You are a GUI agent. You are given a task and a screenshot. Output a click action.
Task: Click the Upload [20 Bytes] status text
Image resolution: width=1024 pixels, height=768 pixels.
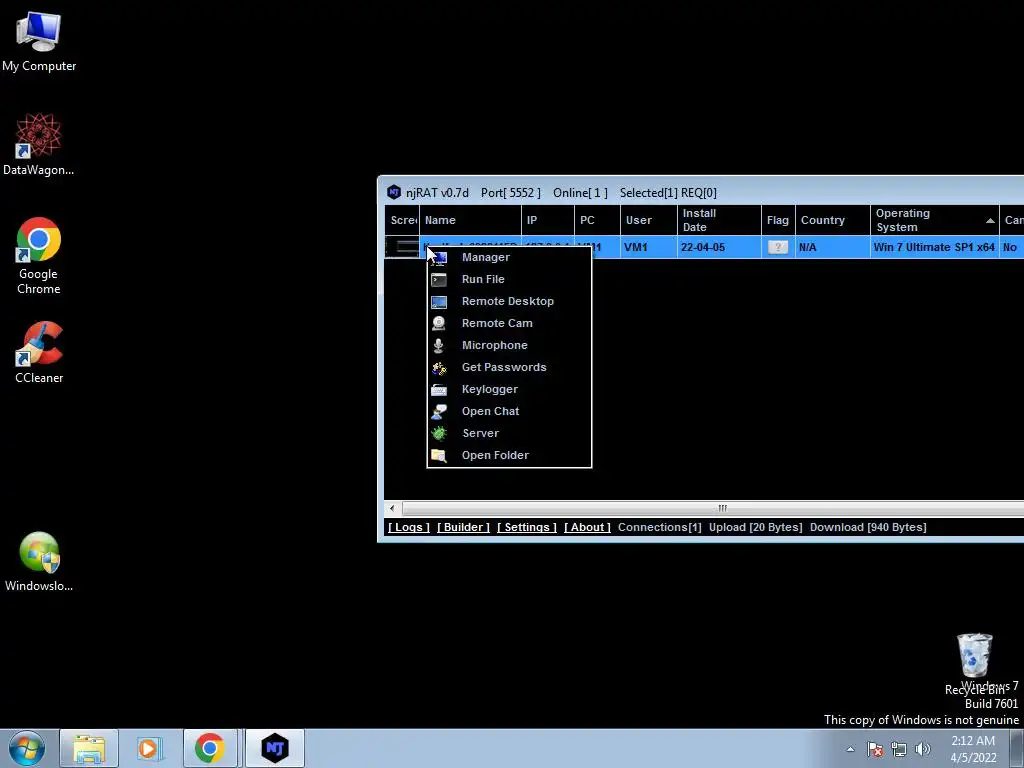[x=756, y=527]
